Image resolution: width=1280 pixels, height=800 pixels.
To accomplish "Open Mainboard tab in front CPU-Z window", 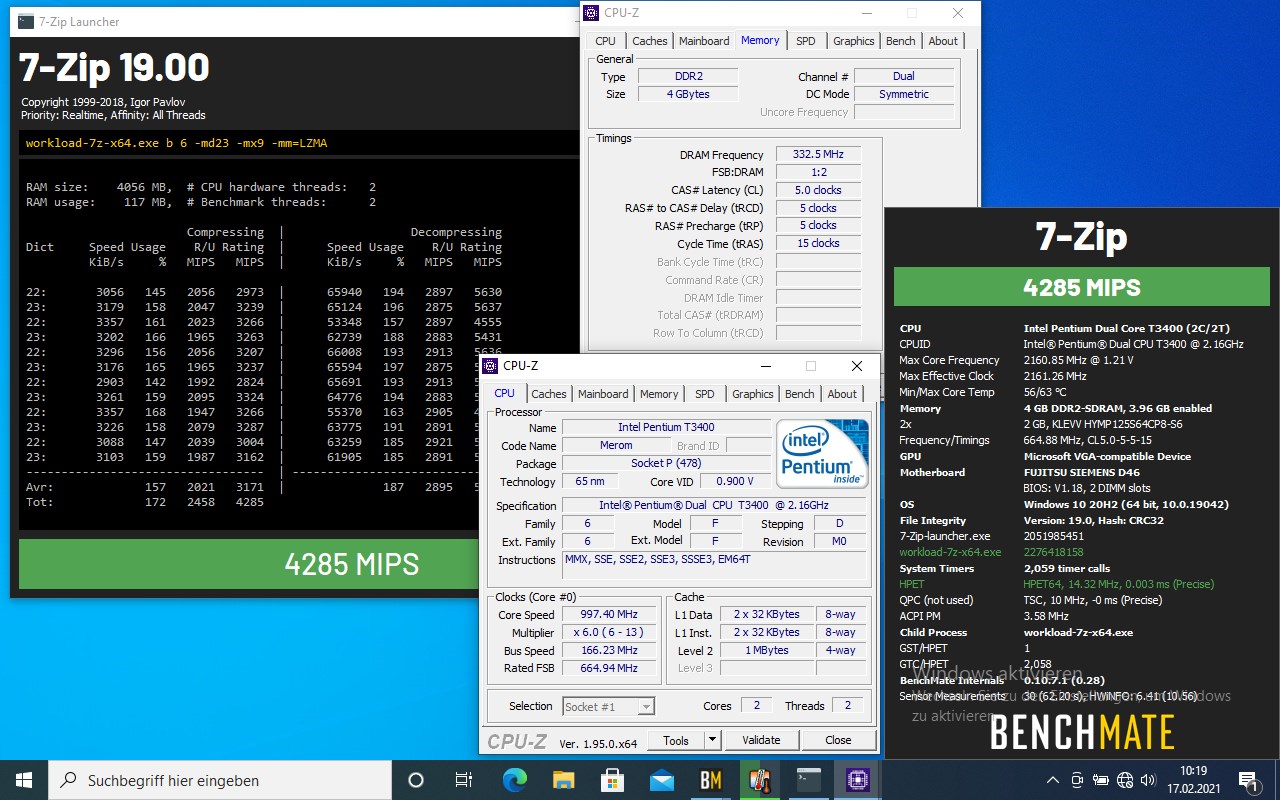I will click(603, 394).
